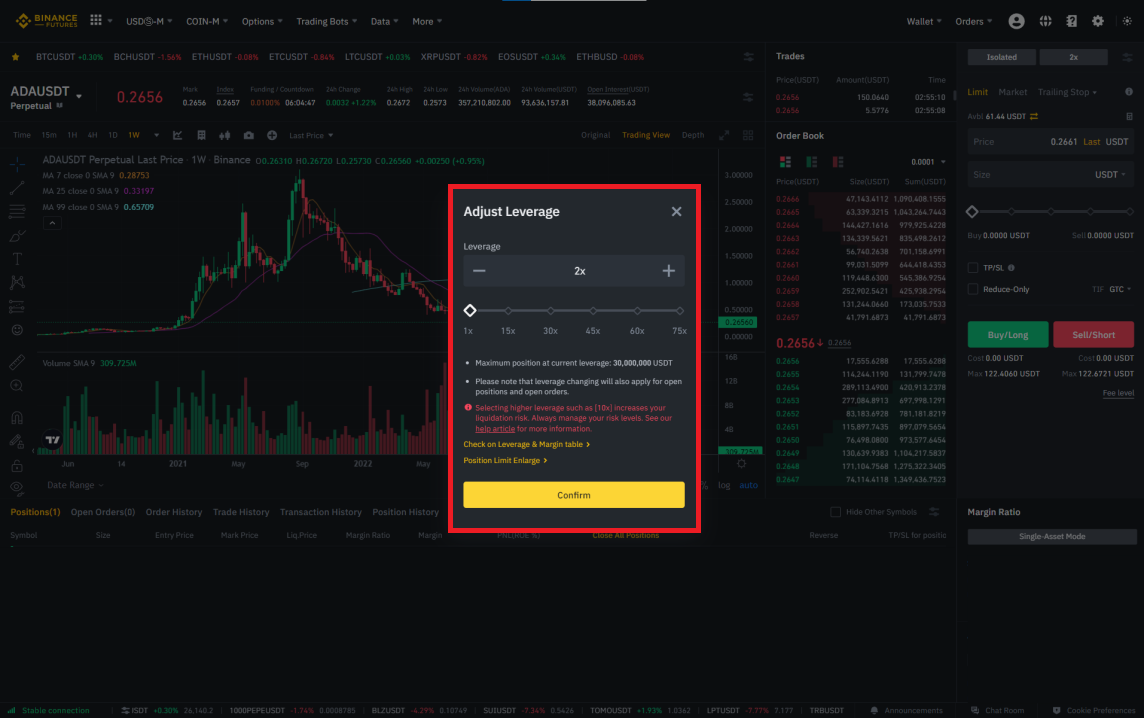Click the Sell/Short button
This screenshot has width=1144, height=720.
point(1093,335)
